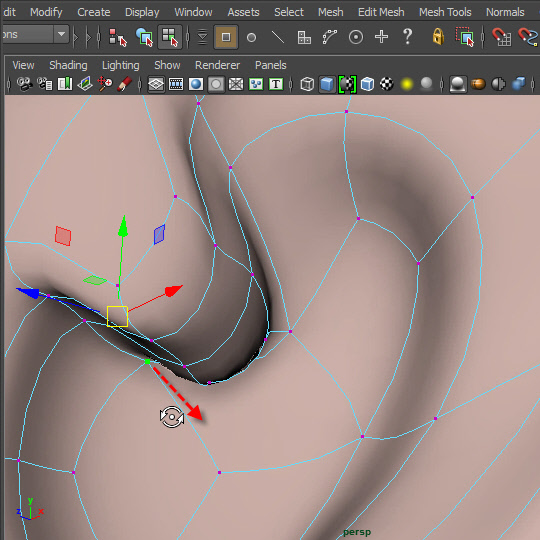Toggle safe action display
Image resolution: width=540 pixels, height=540 pixels.
(256, 84)
